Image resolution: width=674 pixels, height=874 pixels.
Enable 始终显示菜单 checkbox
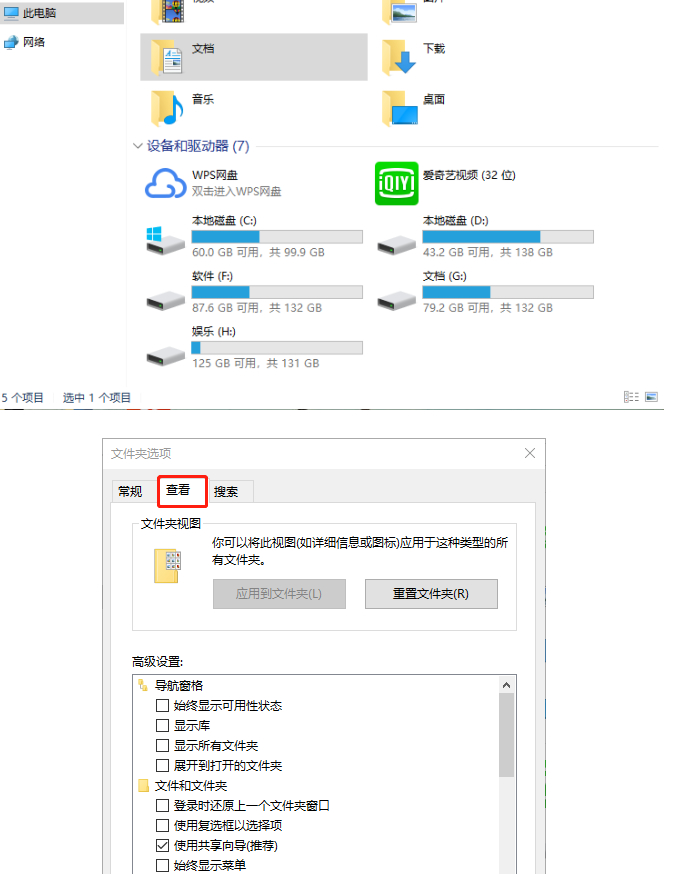pos(162,865)
